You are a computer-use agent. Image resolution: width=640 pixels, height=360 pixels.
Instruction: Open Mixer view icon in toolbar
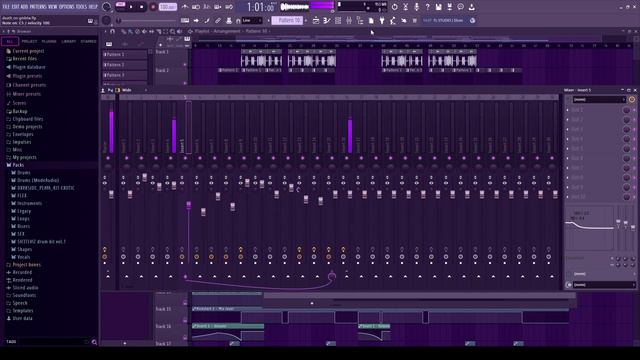tap(349, 20)
